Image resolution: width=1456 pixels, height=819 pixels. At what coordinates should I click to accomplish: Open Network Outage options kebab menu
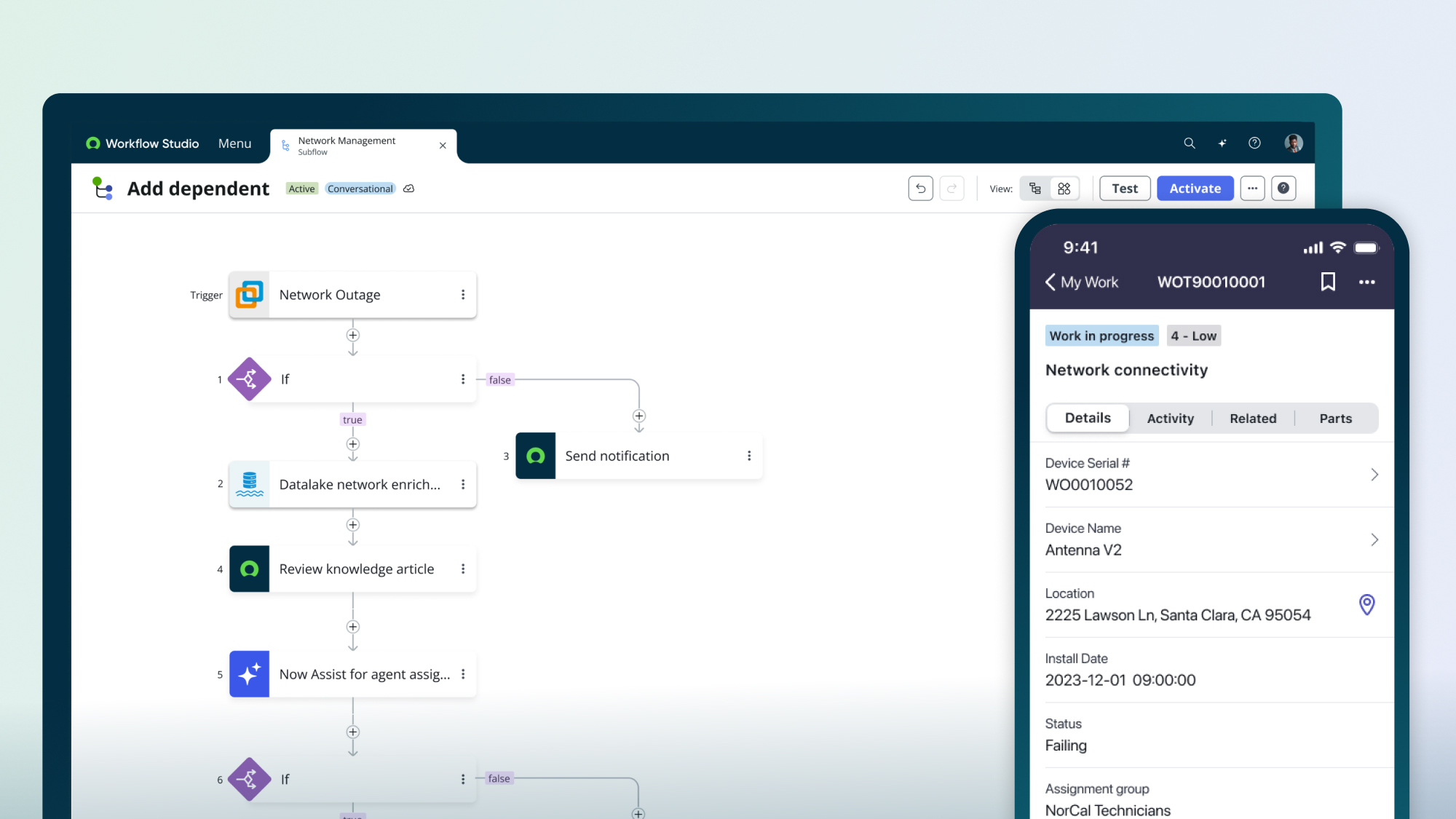pyautogui.click(x=463, y=295)
